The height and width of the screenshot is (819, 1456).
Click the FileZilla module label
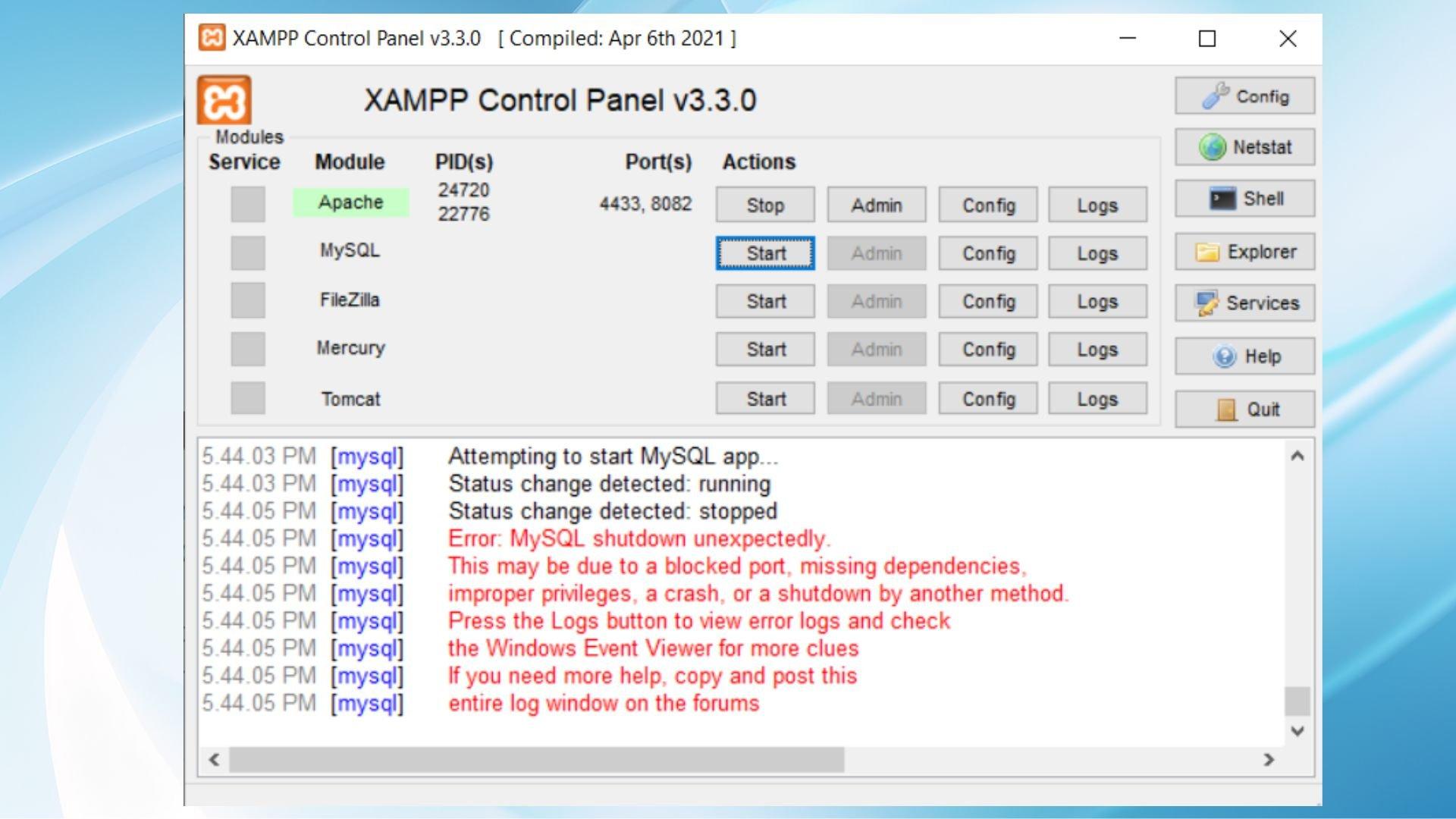click(350, 300)
